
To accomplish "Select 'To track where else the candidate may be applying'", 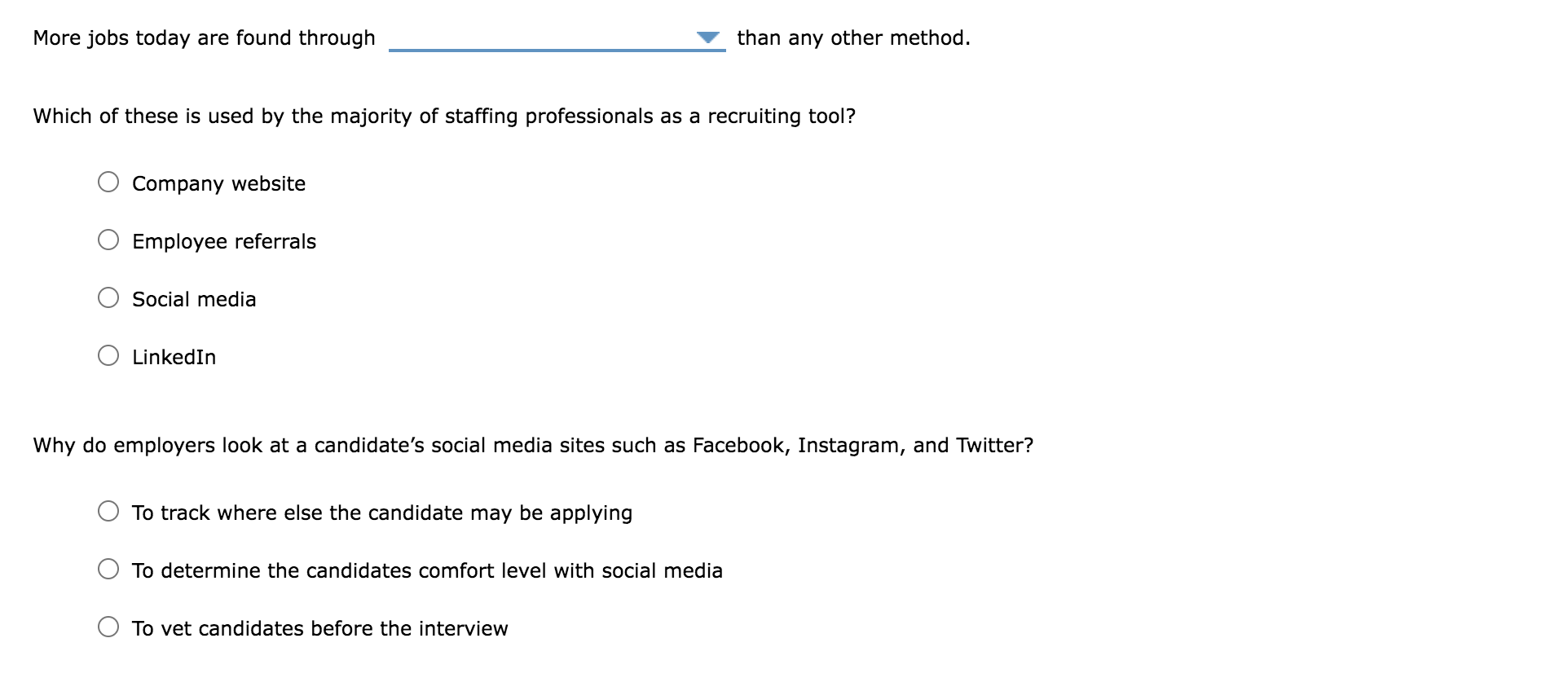I will [x=108, y=510].
